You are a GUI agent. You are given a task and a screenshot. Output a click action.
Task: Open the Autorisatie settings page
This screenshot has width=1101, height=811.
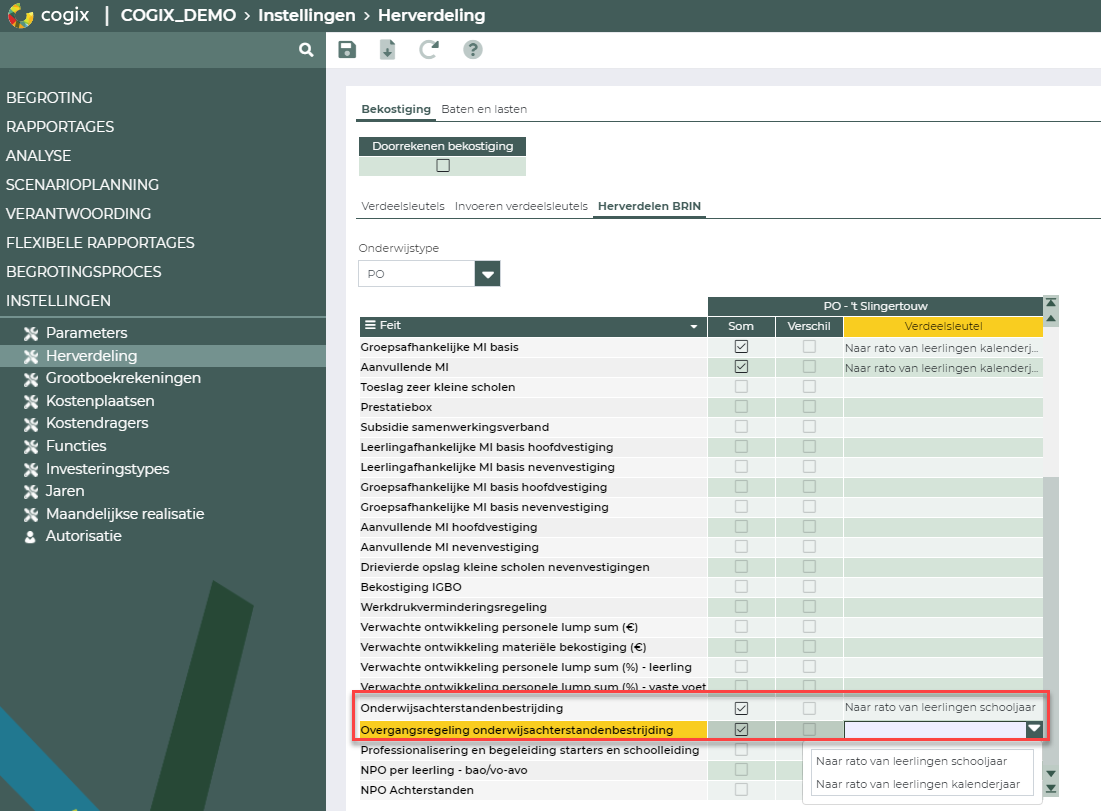point(84,536)
